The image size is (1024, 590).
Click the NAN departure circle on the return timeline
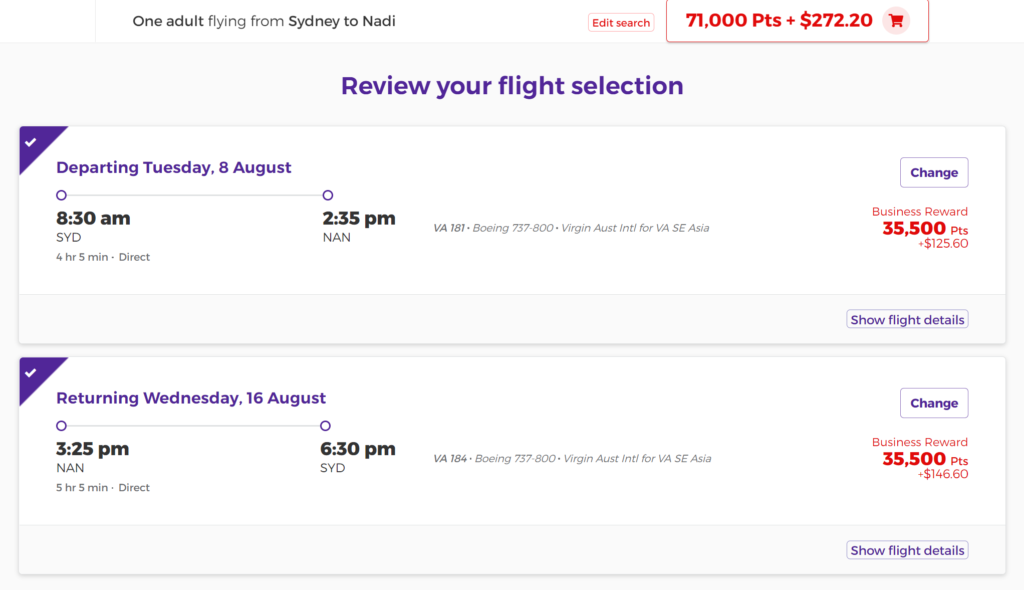pos(61,425)
